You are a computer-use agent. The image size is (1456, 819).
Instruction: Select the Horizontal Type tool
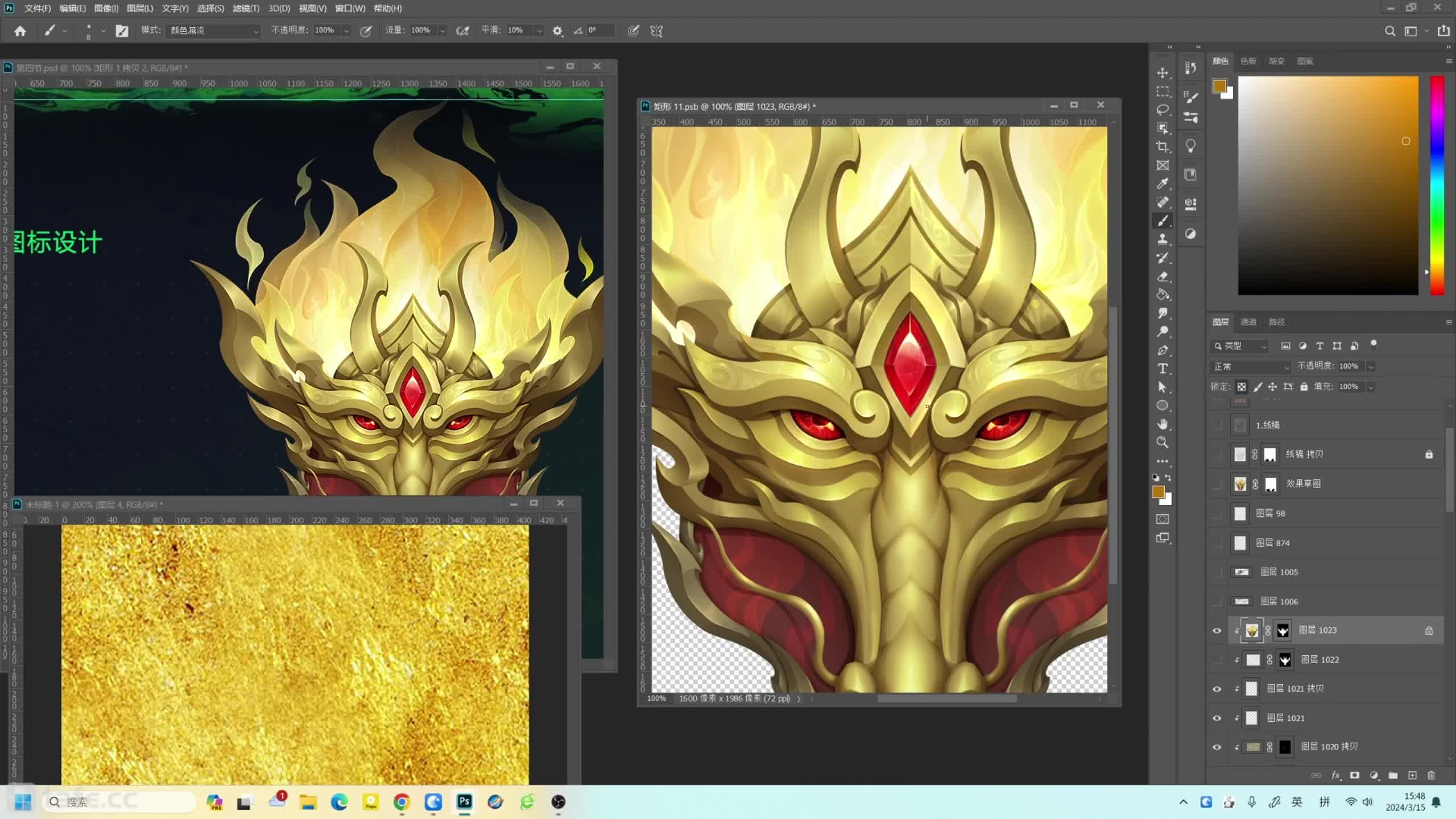click(1163, 369)
